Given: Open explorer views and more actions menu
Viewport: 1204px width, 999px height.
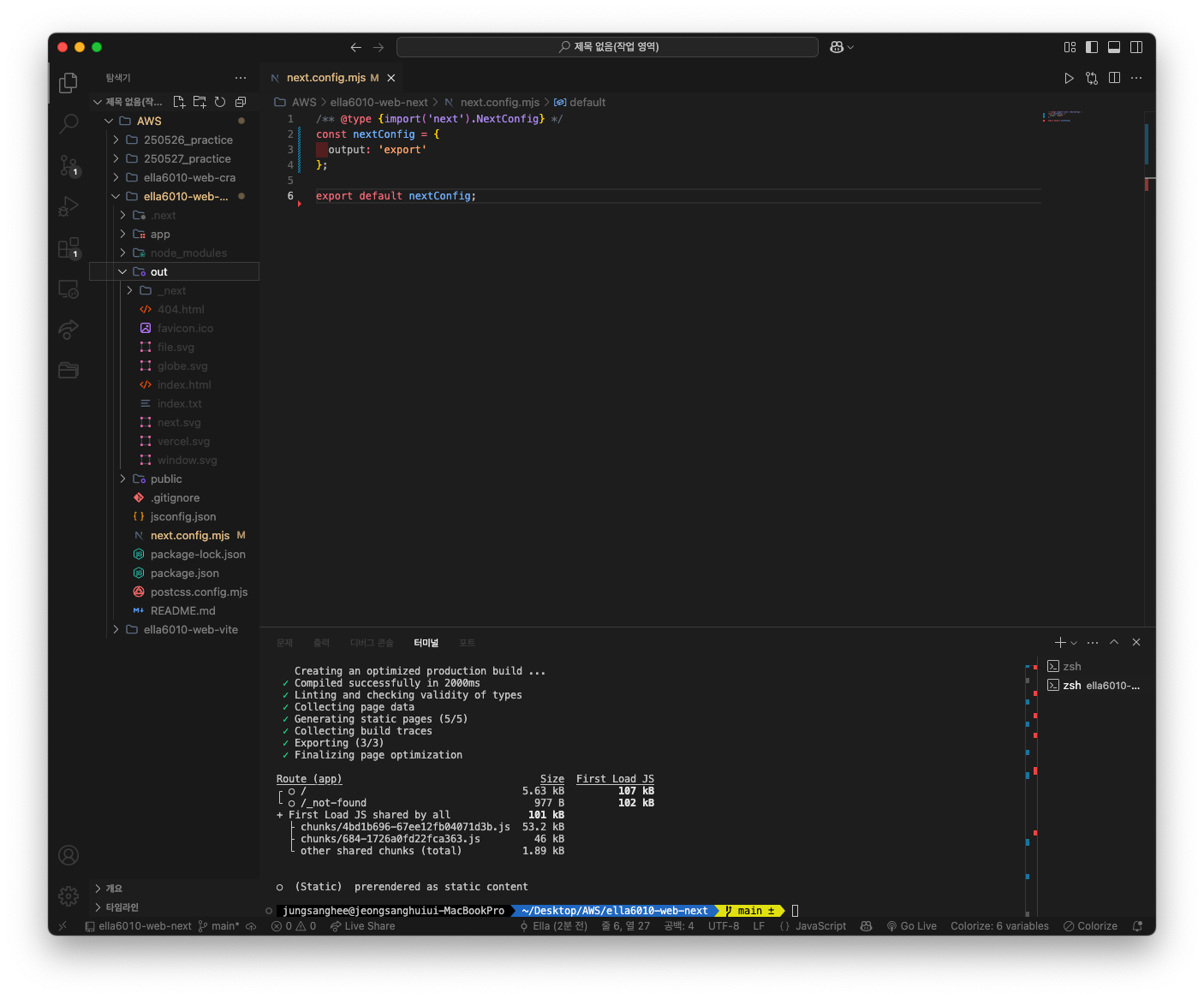Looking at the screenshot, I should [x=241, y=78].
